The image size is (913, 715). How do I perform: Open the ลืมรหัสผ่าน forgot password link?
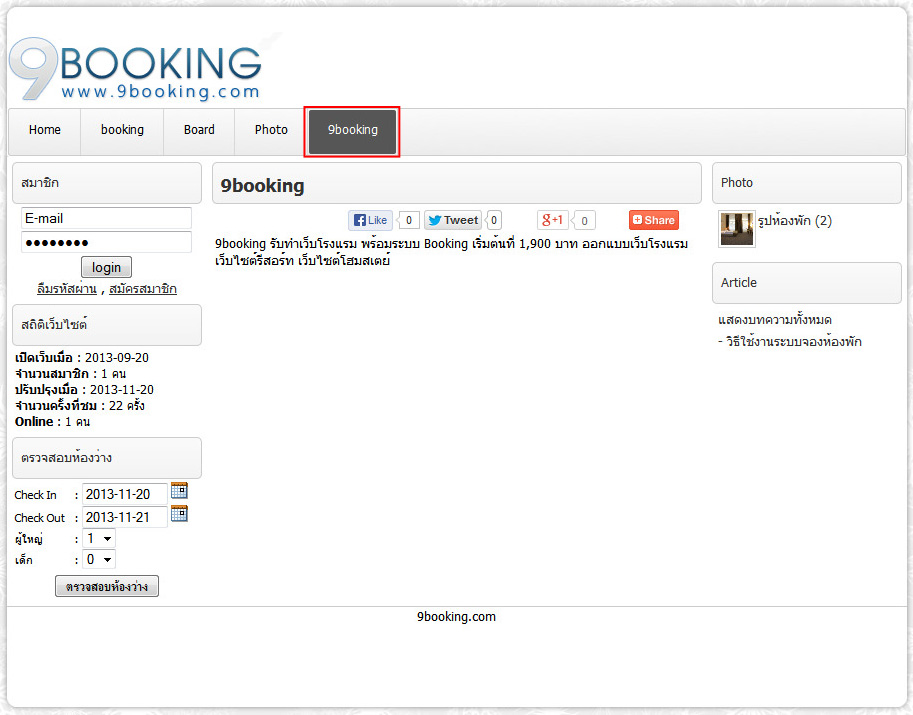67,289
